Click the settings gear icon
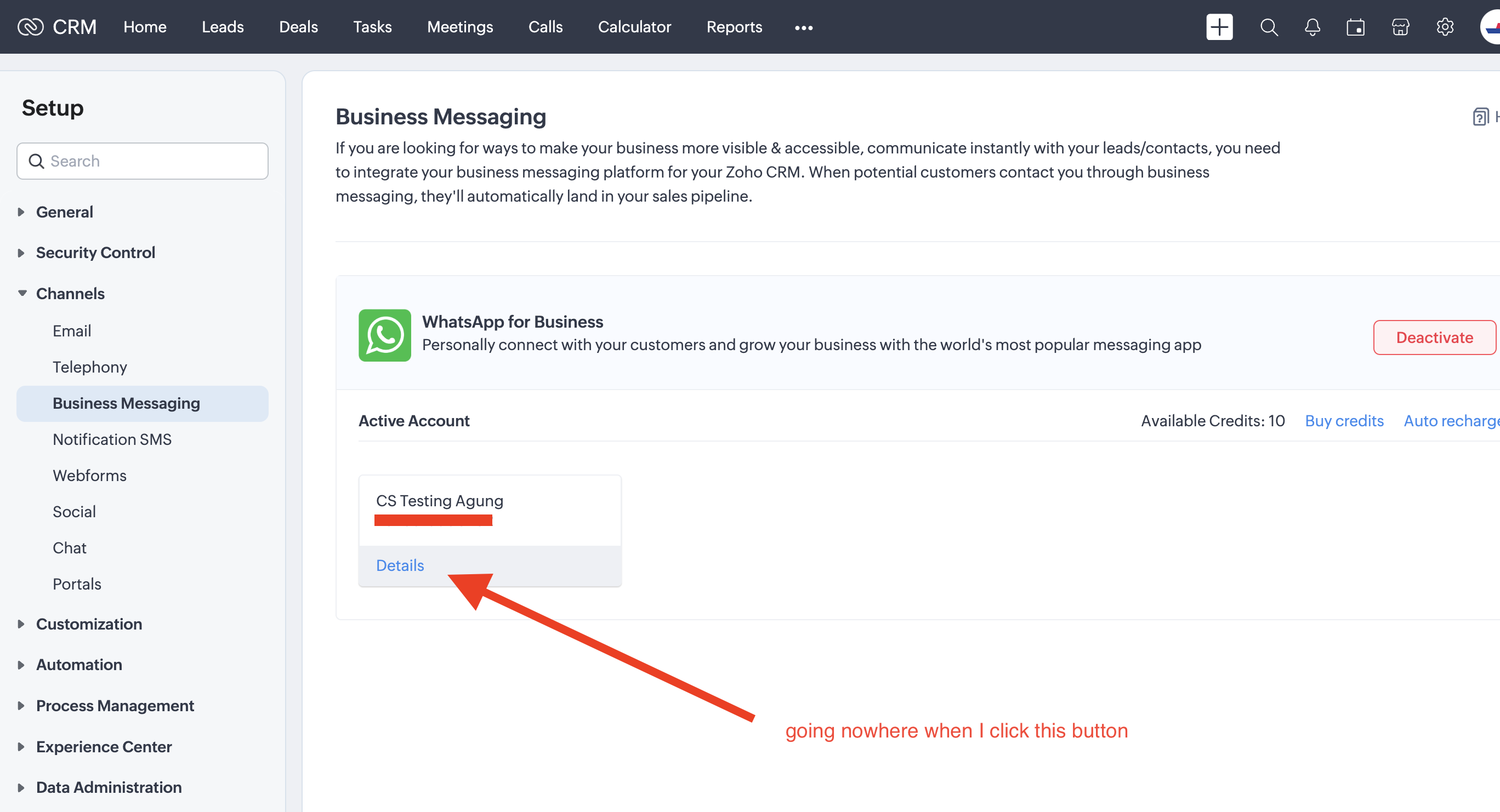The image size is (1500, 812). tap(1445, 27)
